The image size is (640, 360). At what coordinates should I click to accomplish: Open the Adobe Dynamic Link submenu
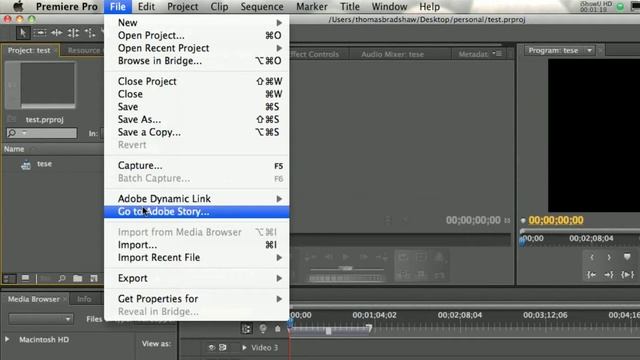coord(197,199)
